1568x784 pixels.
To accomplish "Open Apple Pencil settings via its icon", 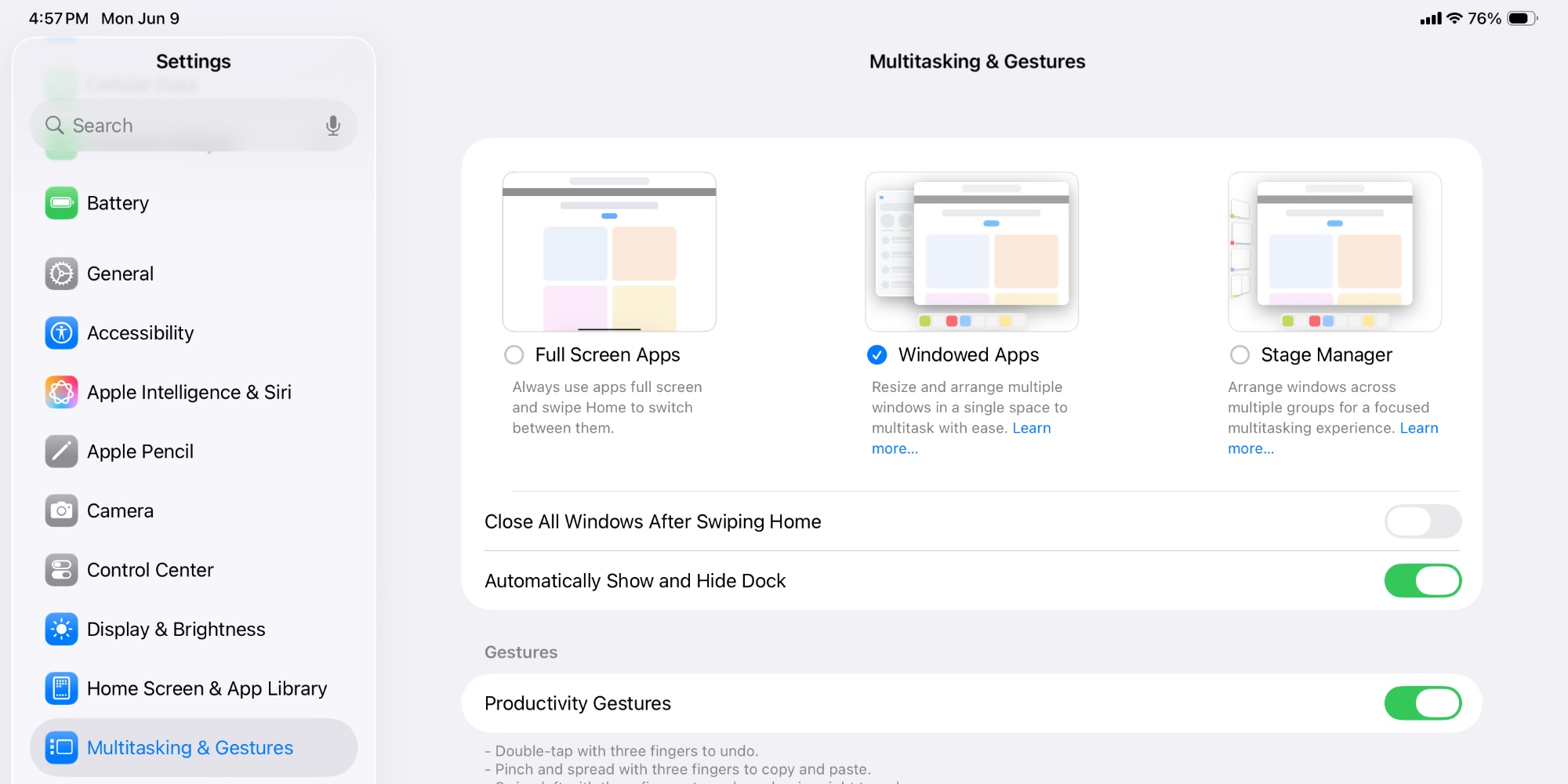I will point(61,451).
